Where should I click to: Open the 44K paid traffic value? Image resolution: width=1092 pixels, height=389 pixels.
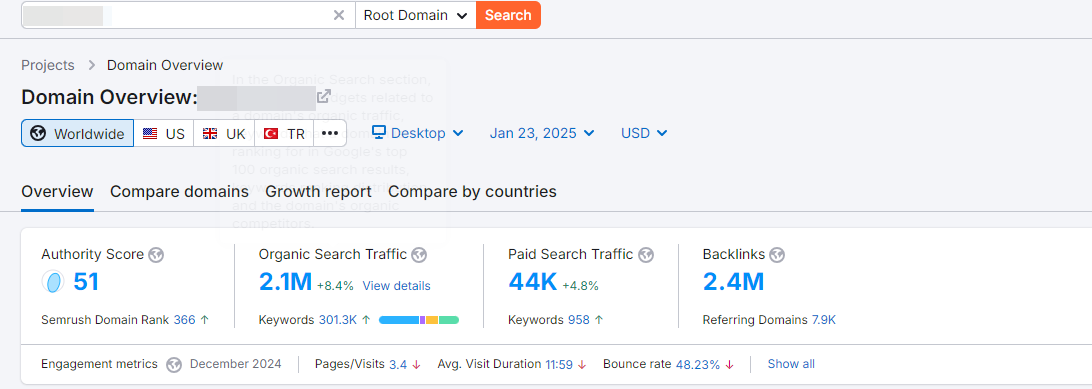point(532,282)
